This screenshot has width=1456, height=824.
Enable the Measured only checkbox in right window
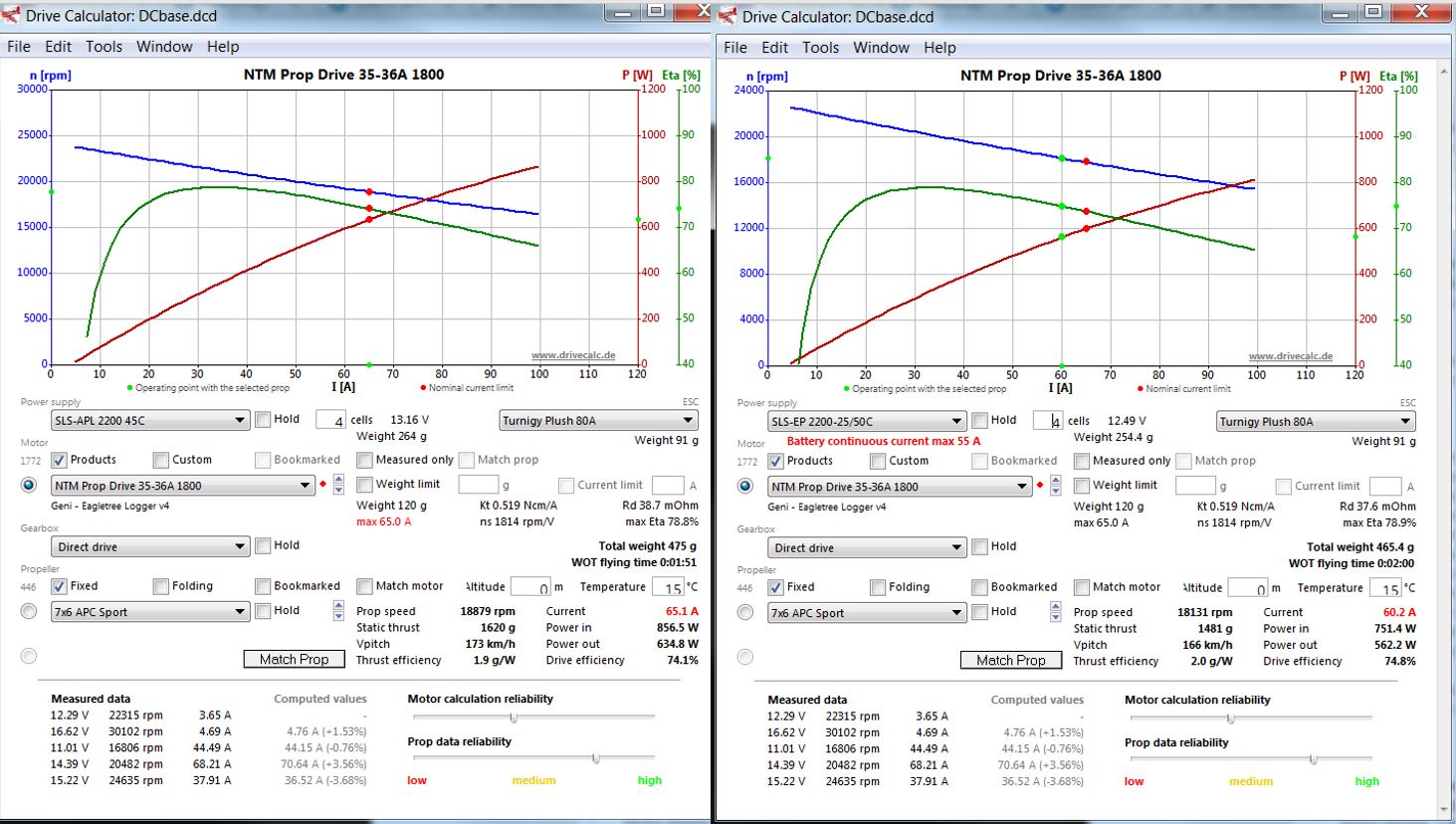pos(1082,461)
